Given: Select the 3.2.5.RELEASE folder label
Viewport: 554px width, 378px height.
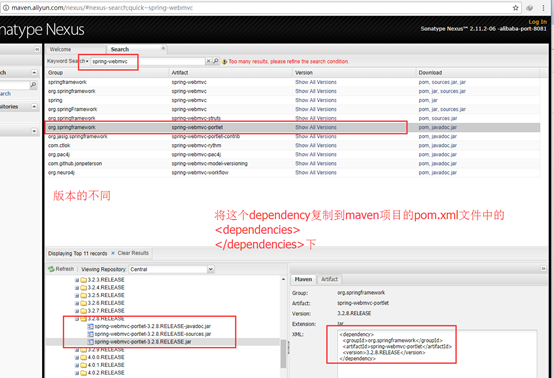Looking at the screenshot, I should pyautogui.click(x=106, y=295).
